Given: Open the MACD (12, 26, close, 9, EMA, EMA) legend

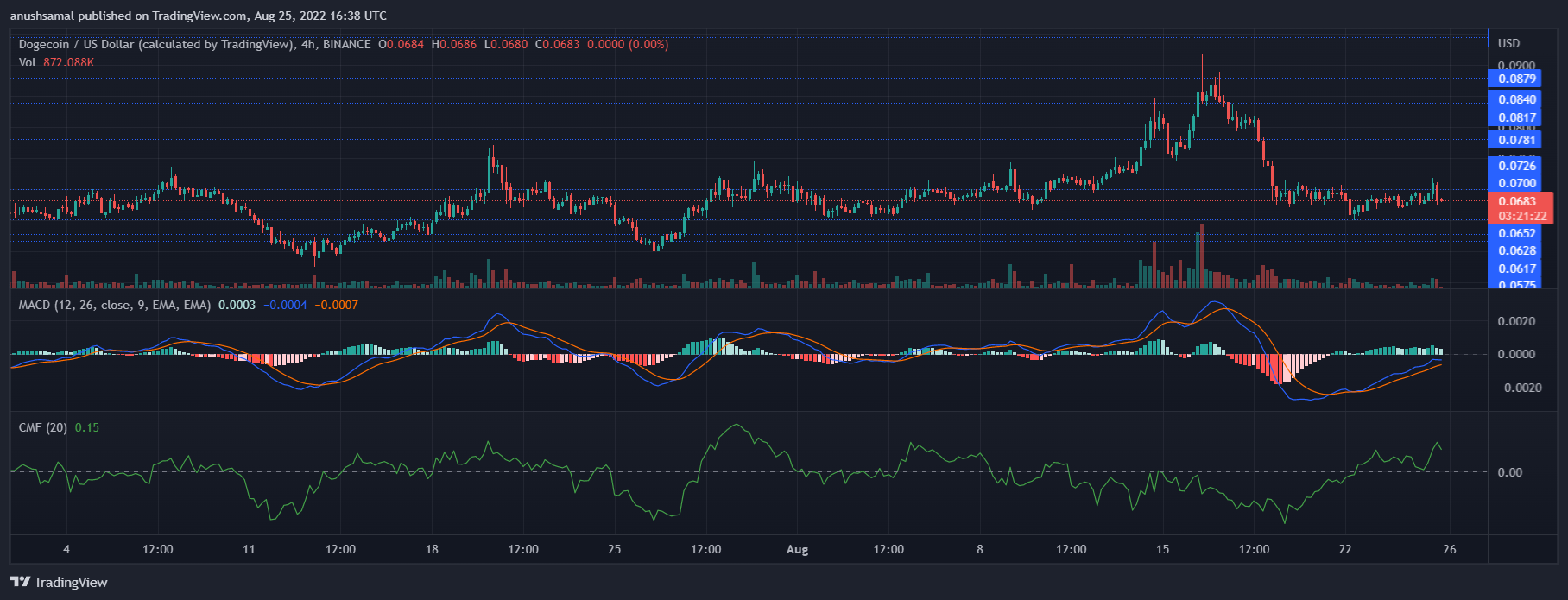Looking at the screenshot, I should (115, 305).
